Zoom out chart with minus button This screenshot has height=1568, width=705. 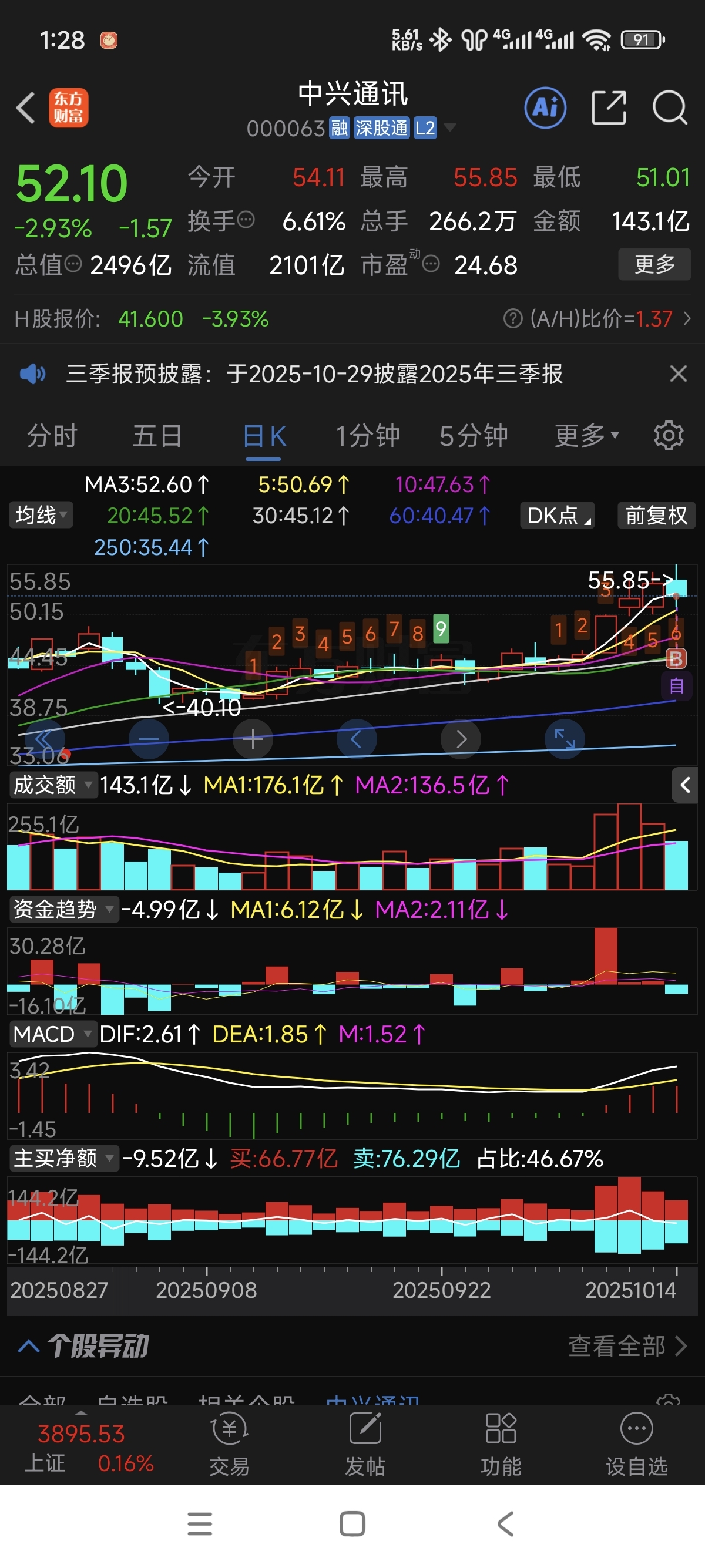149,739
